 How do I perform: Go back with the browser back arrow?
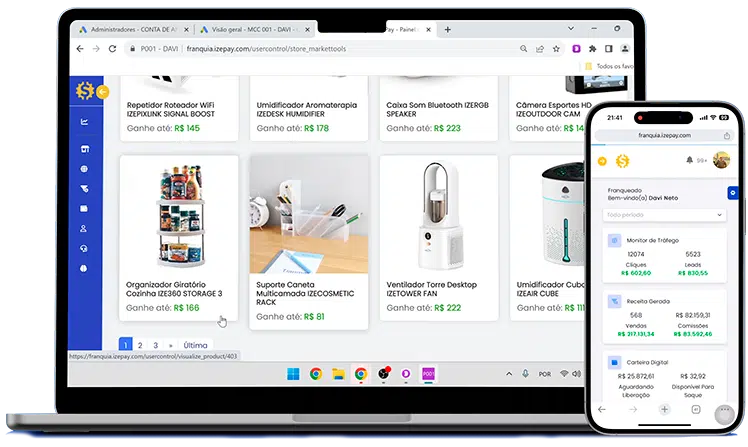[80, 49]
